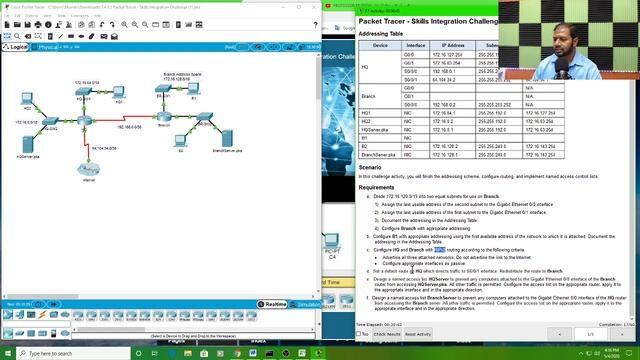Image resolution: width=640 pixels, height=360 pixels.
Task: Click the device list horizontal scrollbar
Action: 111,329
